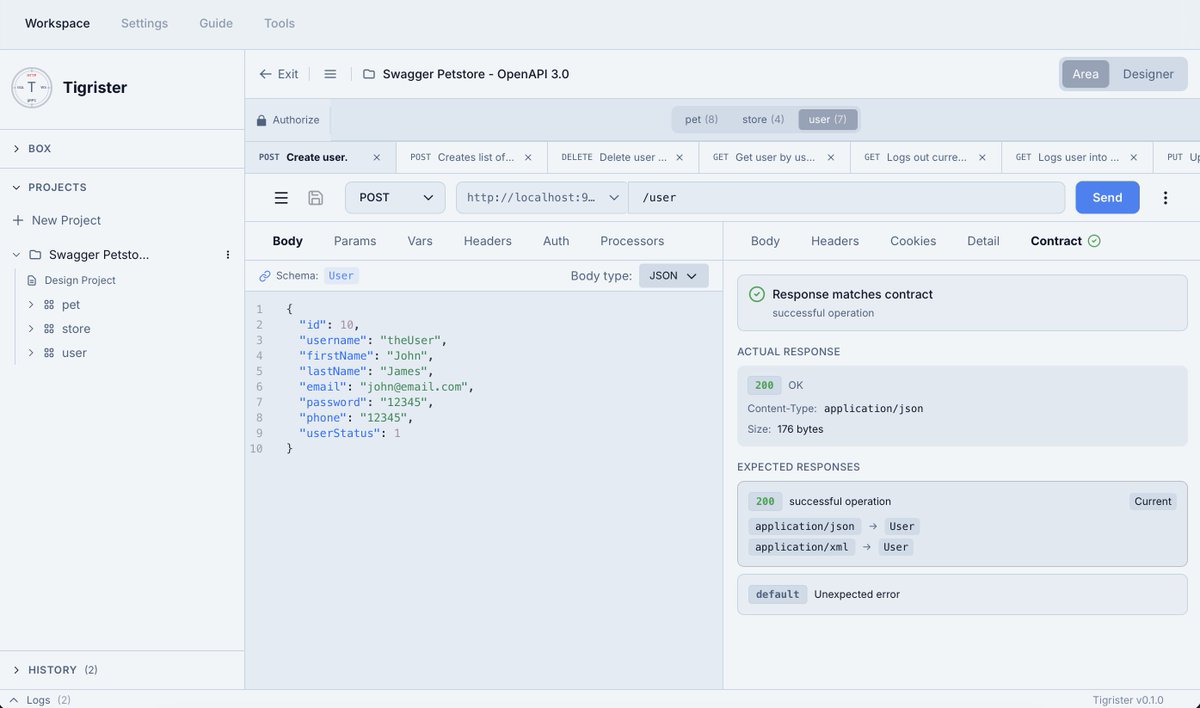Open the response Detail tab

pos(983,241)
